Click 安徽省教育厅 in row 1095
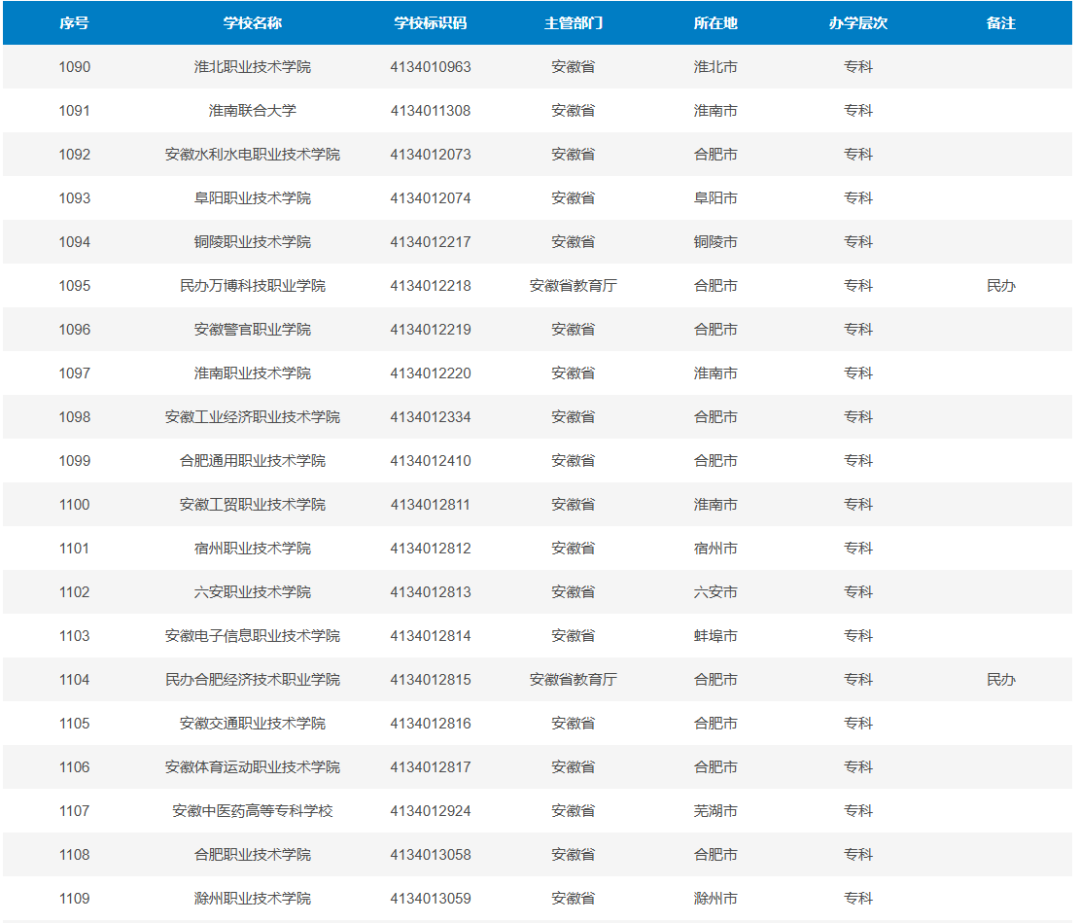This screenshot has height=923, width=1080. (573, 285)
